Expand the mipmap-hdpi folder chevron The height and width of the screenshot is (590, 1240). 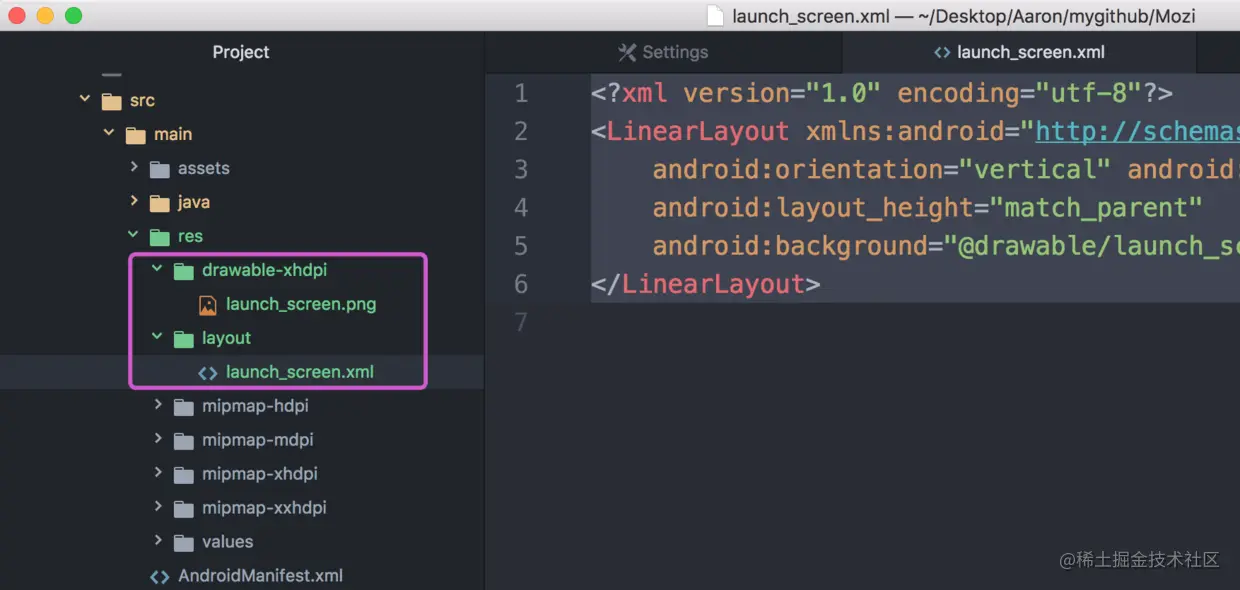click(x=158, y=405)
